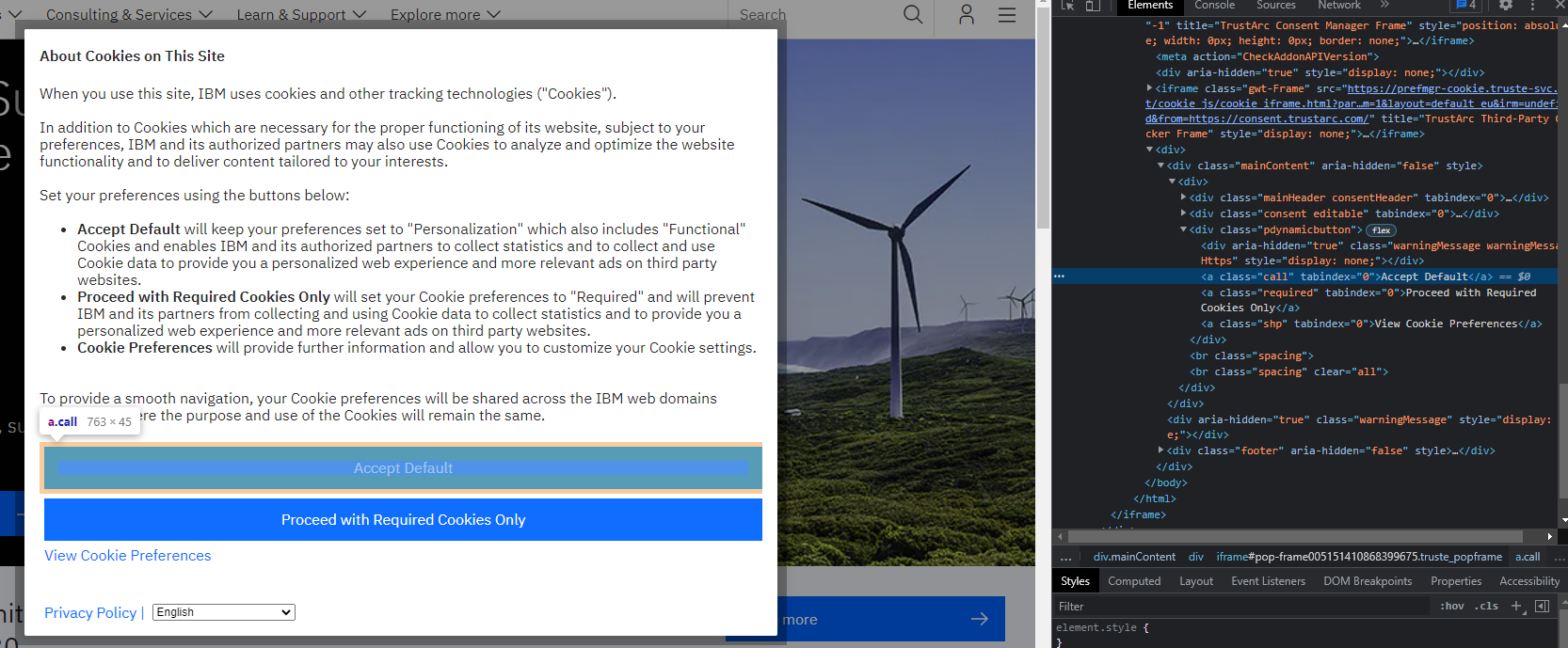Expand the mainHeader consentHeader div
Viewport: 1568px width, 648px height.
tap(1184, 198)
